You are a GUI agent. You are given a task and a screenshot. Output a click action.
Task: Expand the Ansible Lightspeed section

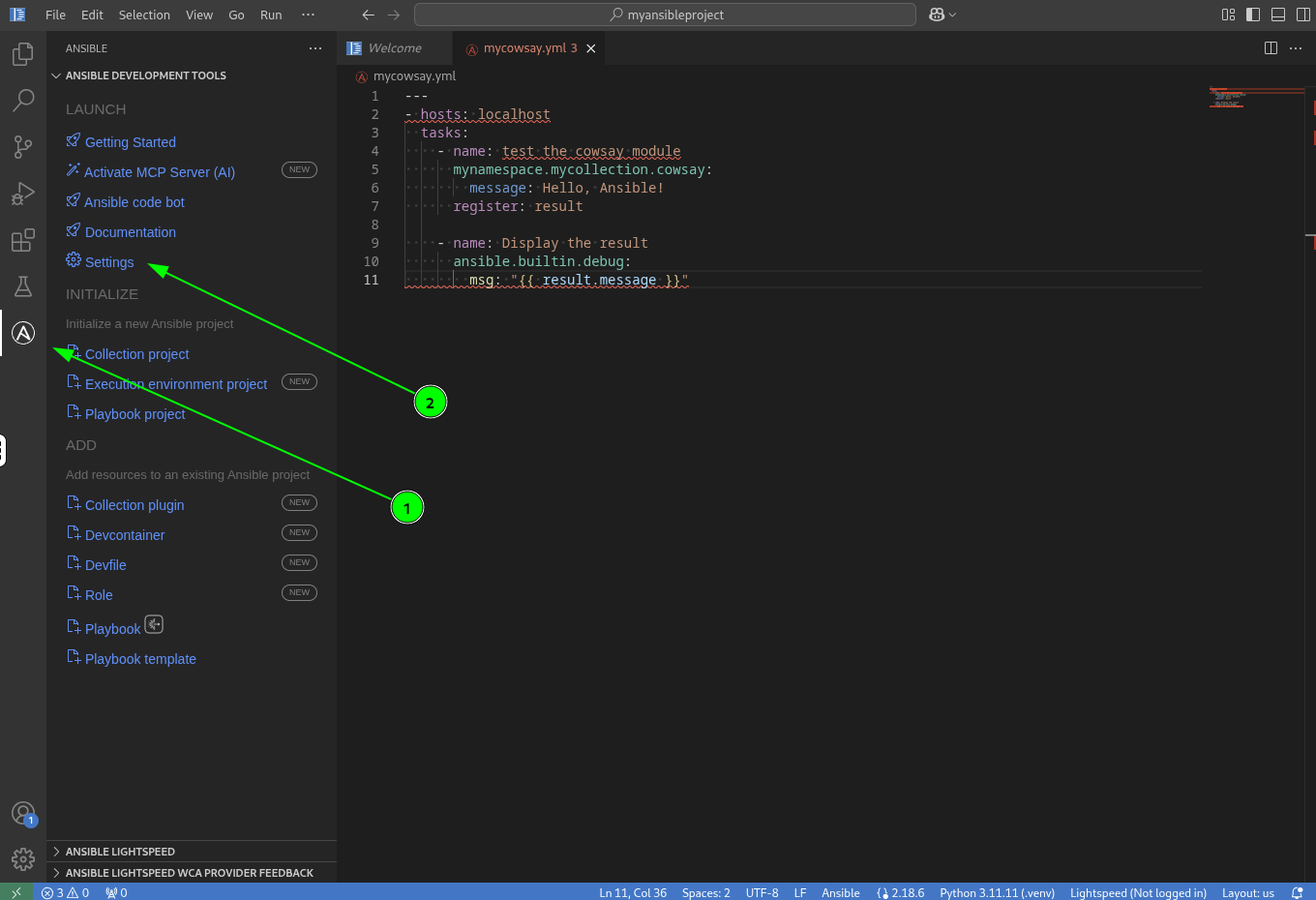tap(192, 852)
